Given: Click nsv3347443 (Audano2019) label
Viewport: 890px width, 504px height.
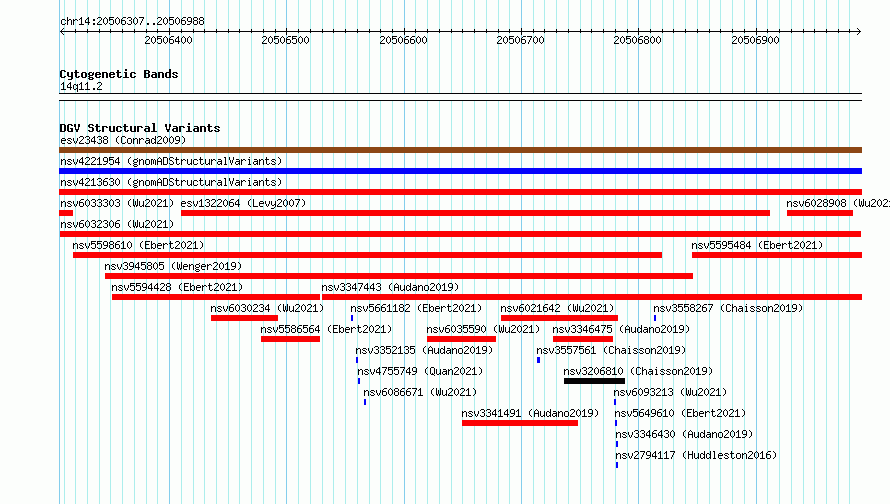Looking at the screenshot, I should tap(390, 287).
